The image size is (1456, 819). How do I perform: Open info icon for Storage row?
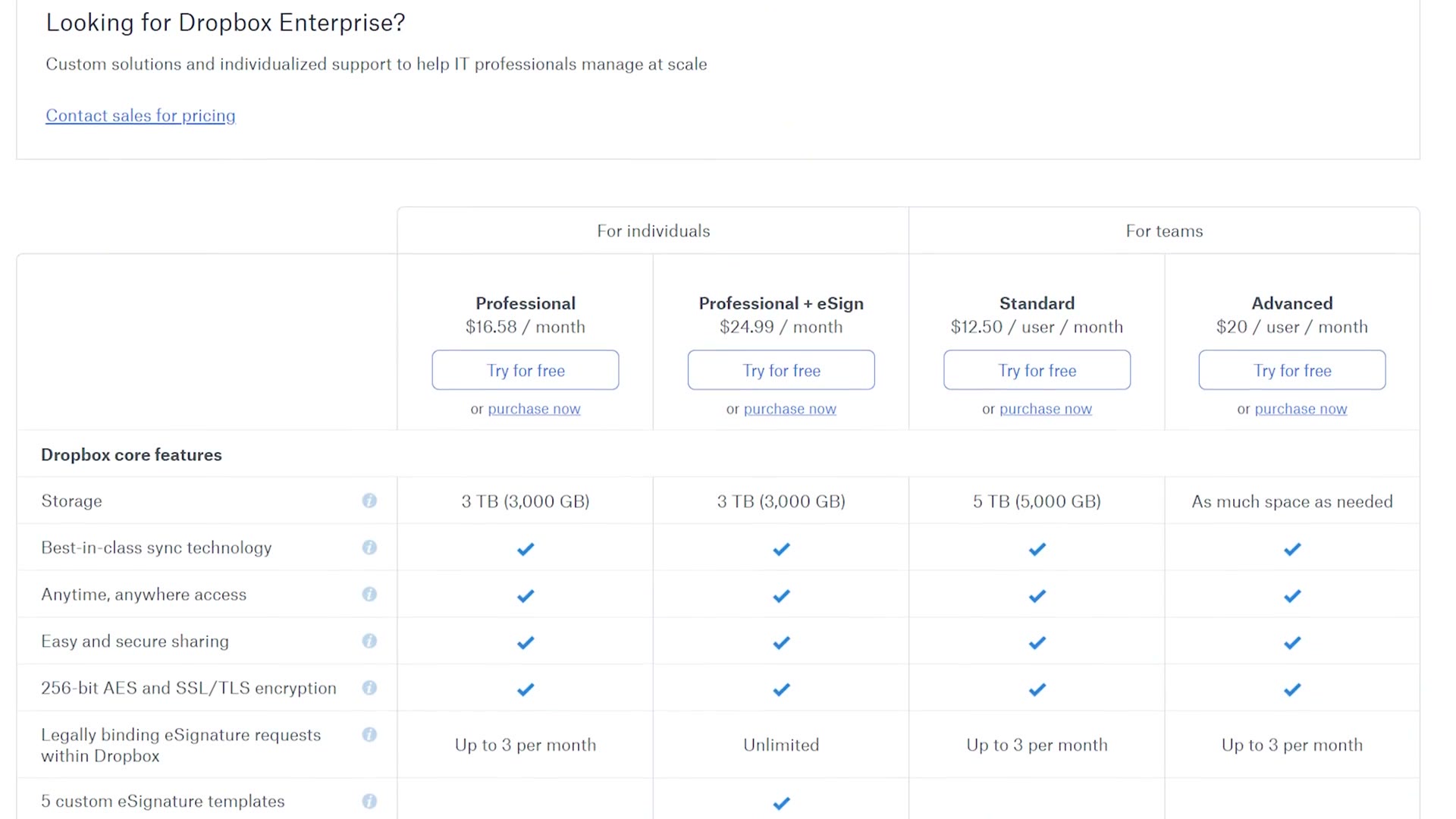tap(369, 500)
